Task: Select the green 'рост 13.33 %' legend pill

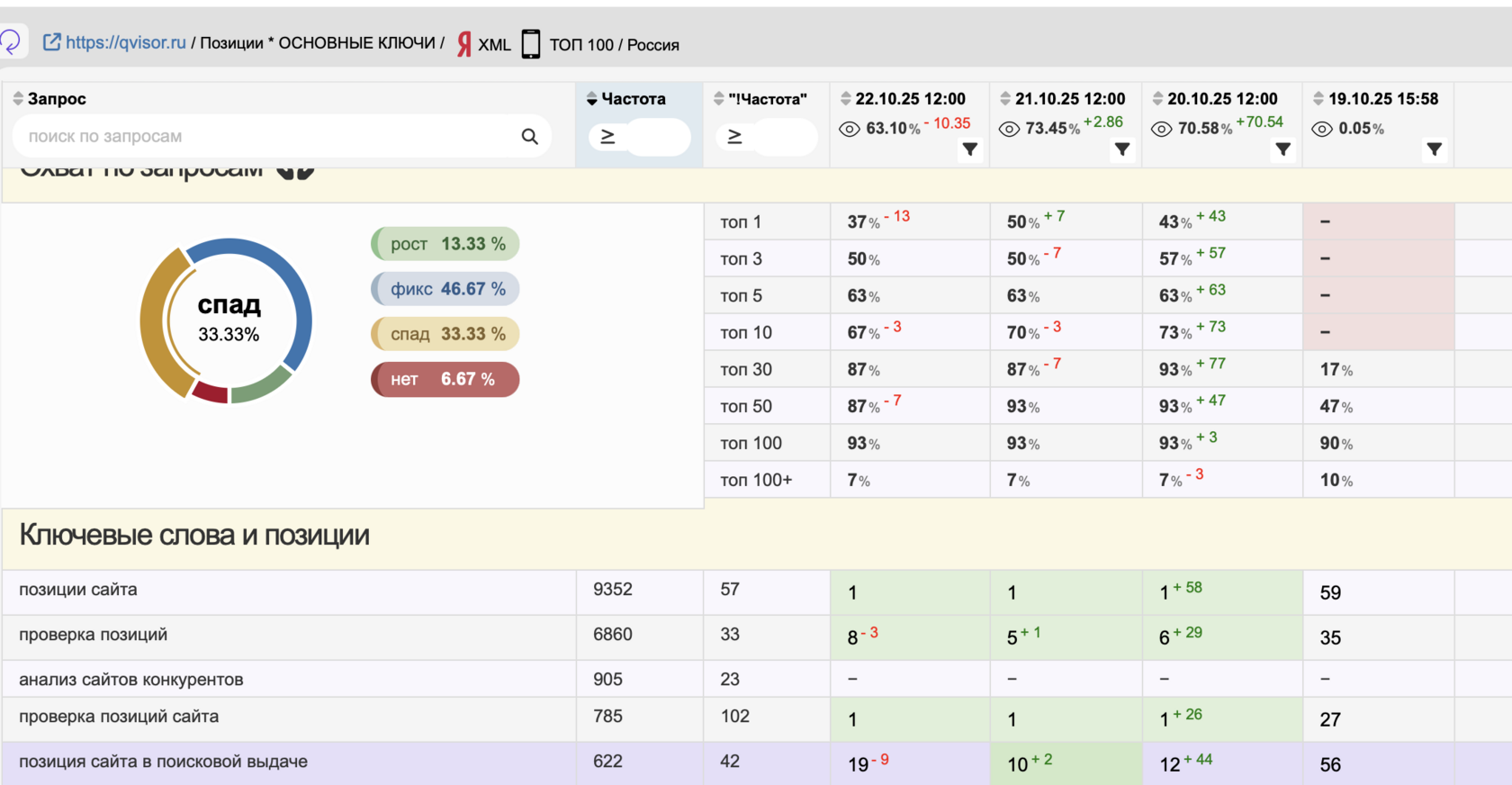Action: [445, 244]
